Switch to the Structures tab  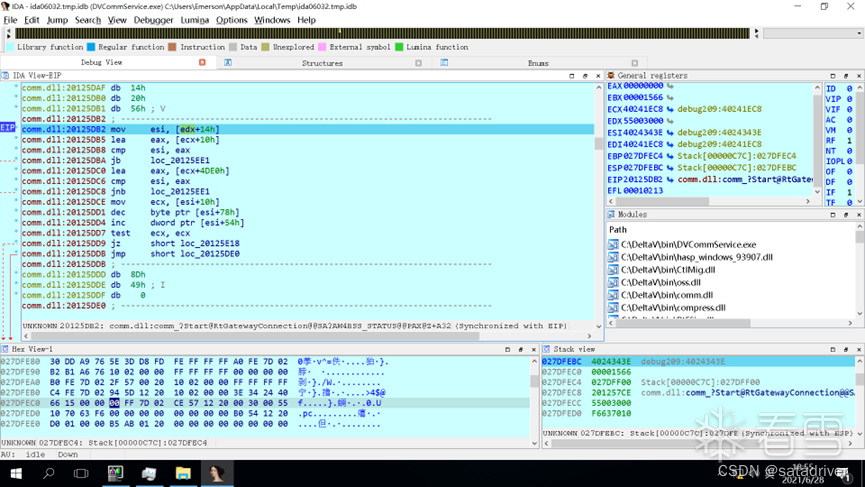click(x=322, y=63)
